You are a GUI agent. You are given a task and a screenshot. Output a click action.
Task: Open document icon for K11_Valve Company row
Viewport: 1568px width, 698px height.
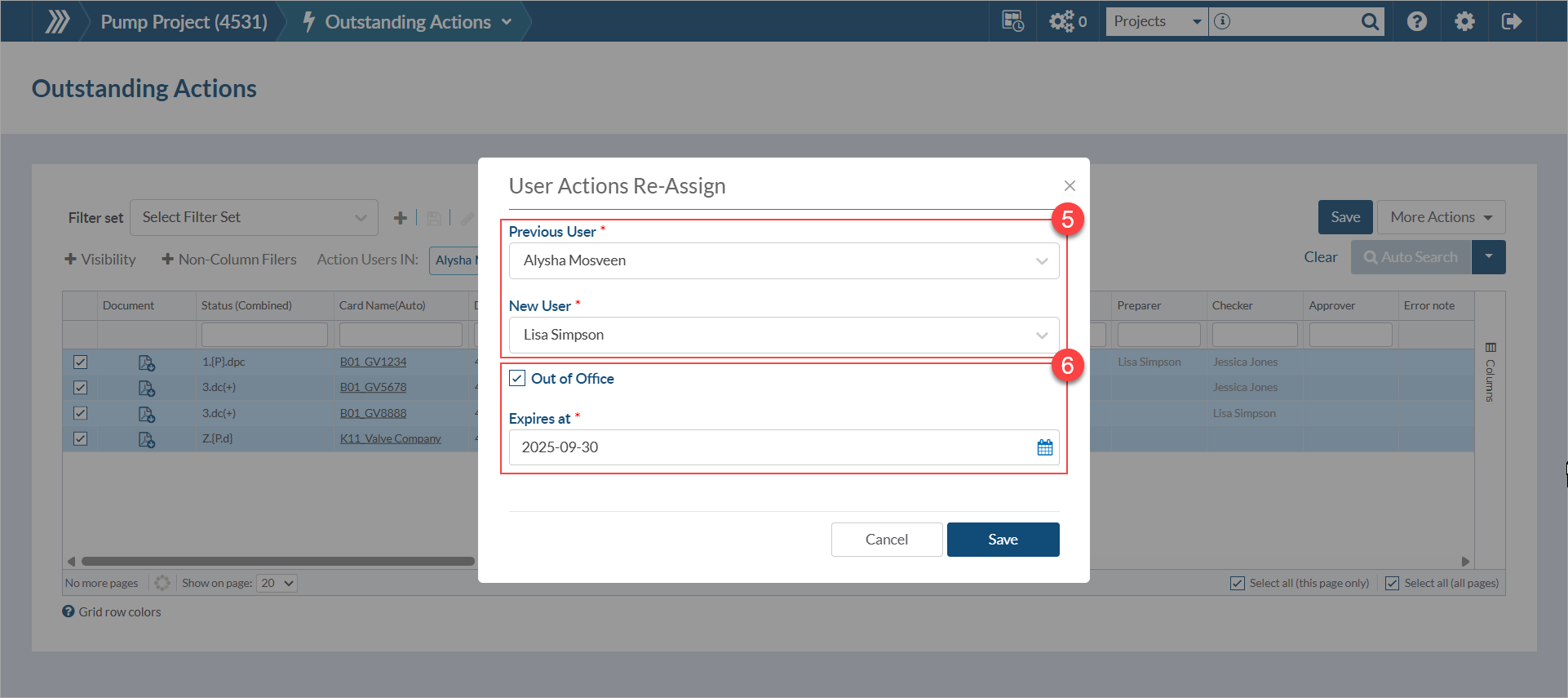(x=147, y=439)
